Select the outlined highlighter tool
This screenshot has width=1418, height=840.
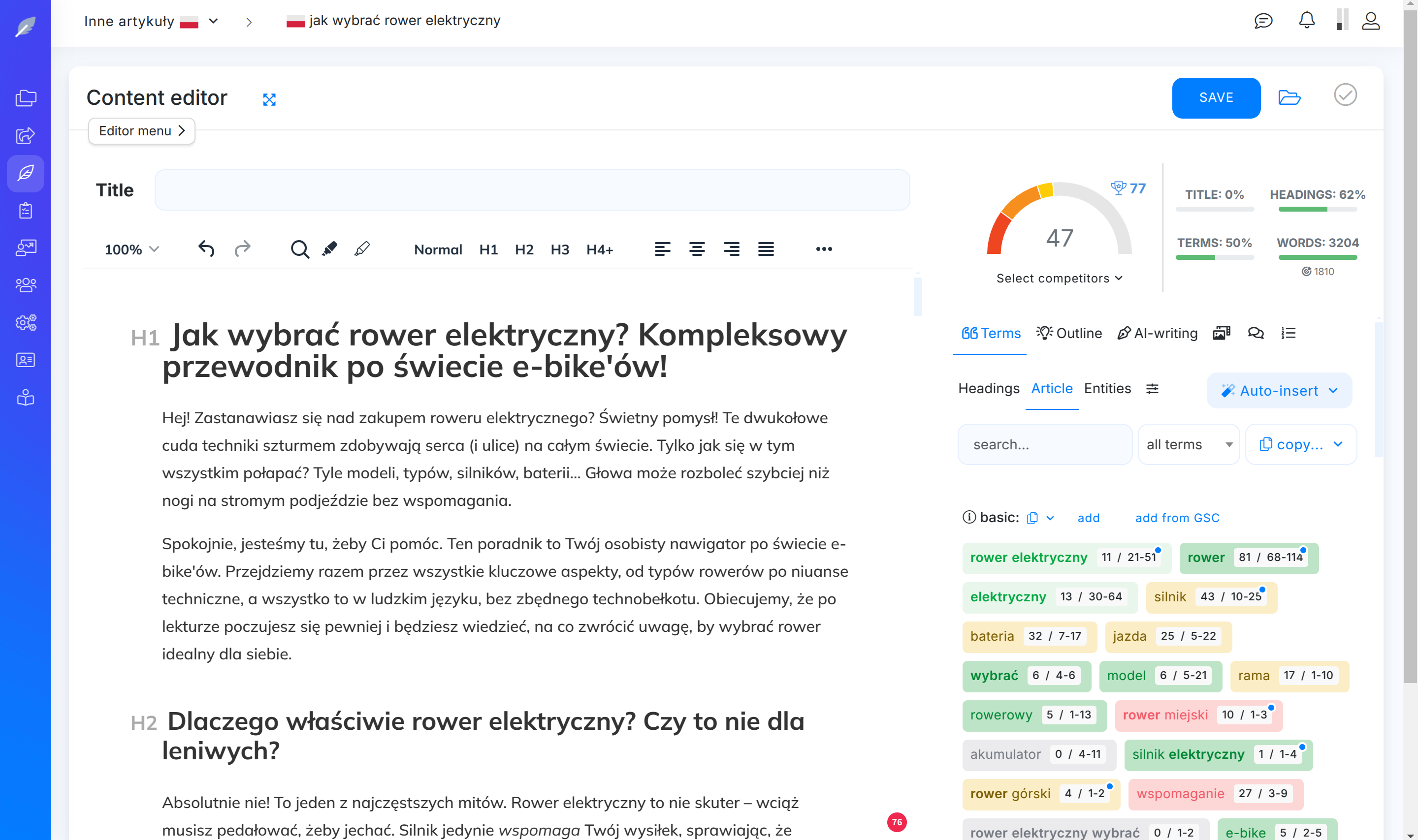click(362, 249)
